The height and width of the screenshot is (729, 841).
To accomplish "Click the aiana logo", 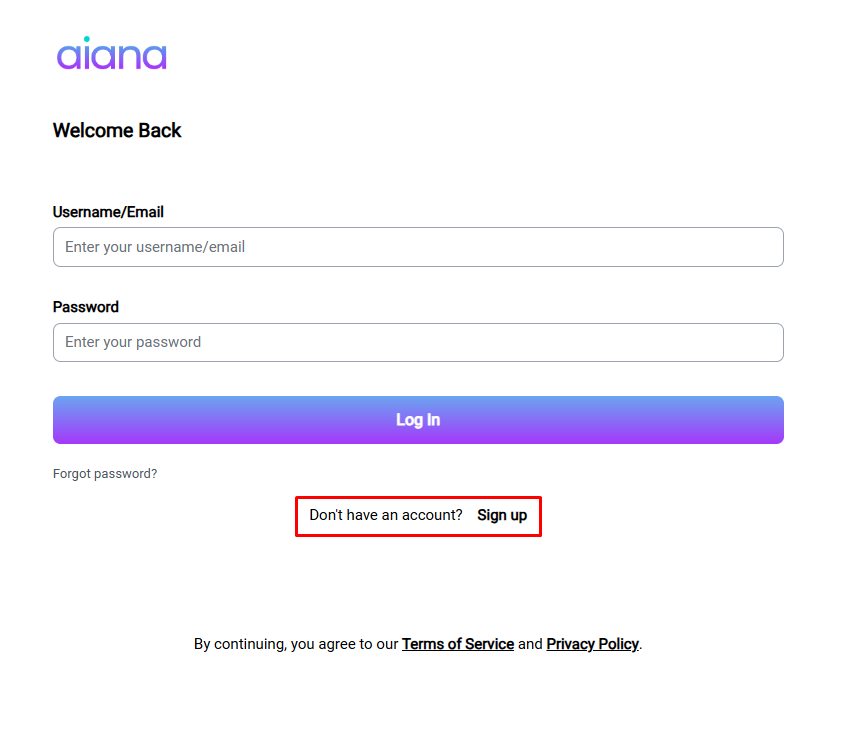I will pyautogui.click(x=112, y=54).
